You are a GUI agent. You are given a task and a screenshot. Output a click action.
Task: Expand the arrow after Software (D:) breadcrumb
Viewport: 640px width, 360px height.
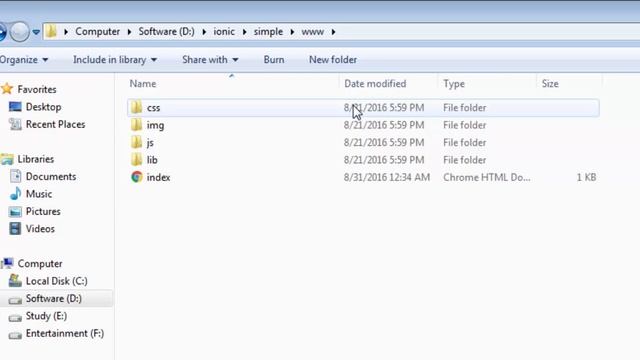coord(204,32)
